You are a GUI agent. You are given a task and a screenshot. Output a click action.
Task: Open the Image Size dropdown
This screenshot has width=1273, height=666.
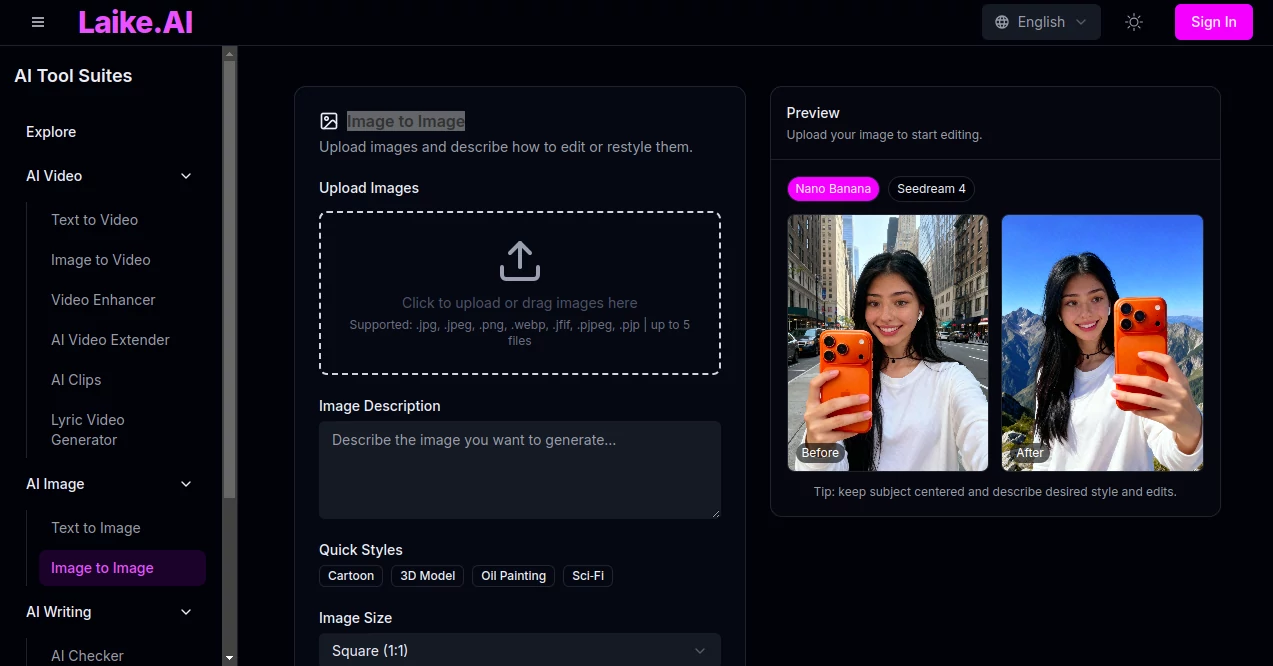pyautogui.click(x=519, y=649)
